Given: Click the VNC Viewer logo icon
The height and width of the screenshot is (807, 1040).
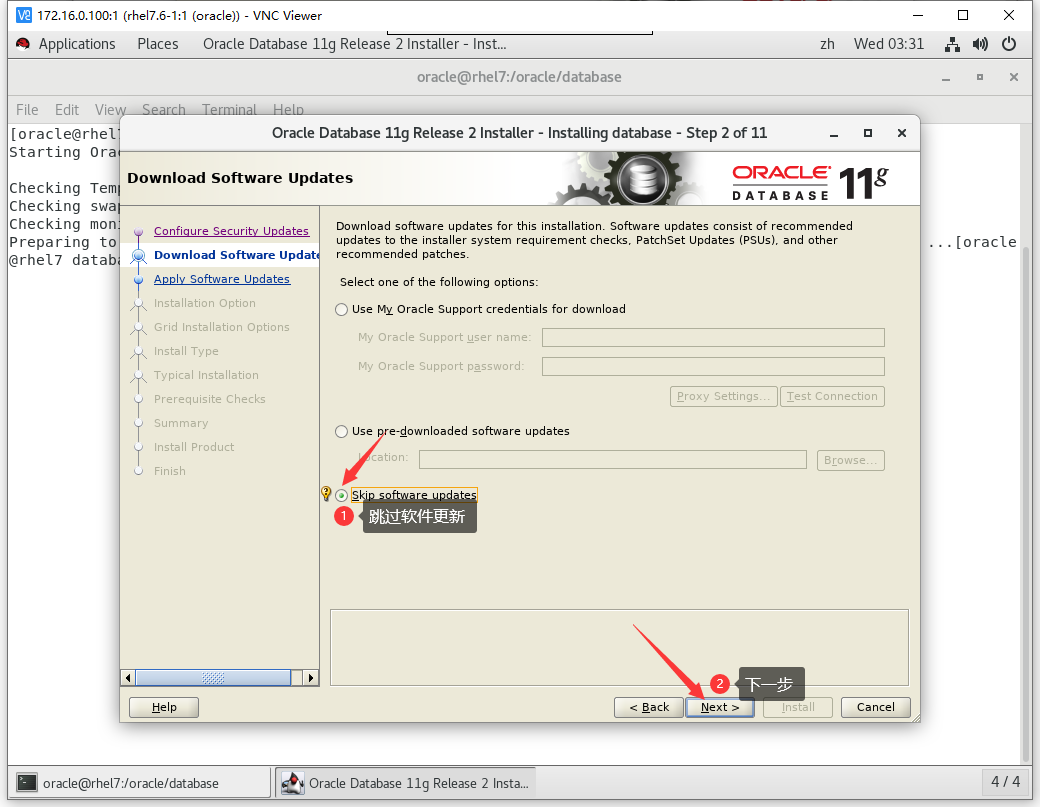Looking at the screenshot, I should pyautogui.click(x=24, y=15).
